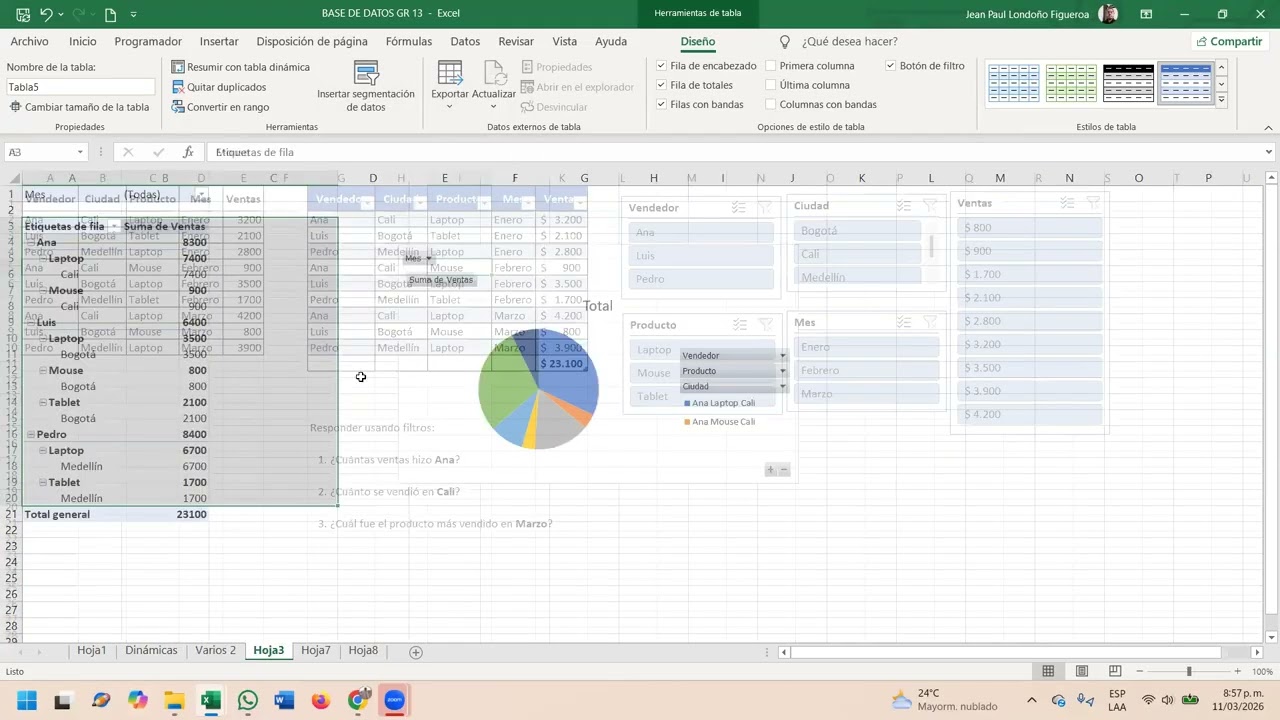Viewport: 1280px width, 720px height.
Task: Uncheck Fila de totales
Action: pos(661,85)
